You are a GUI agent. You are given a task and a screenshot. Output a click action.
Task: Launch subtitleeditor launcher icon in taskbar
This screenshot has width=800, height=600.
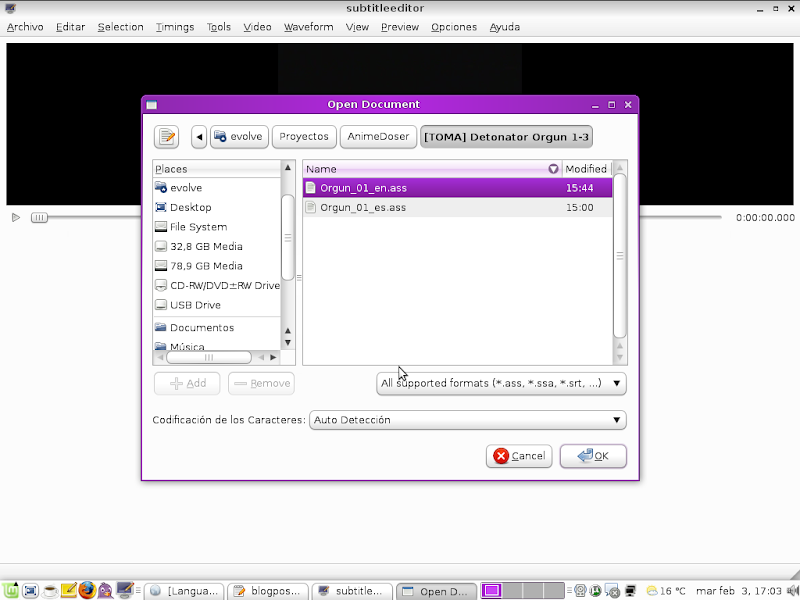click(124, 590)
